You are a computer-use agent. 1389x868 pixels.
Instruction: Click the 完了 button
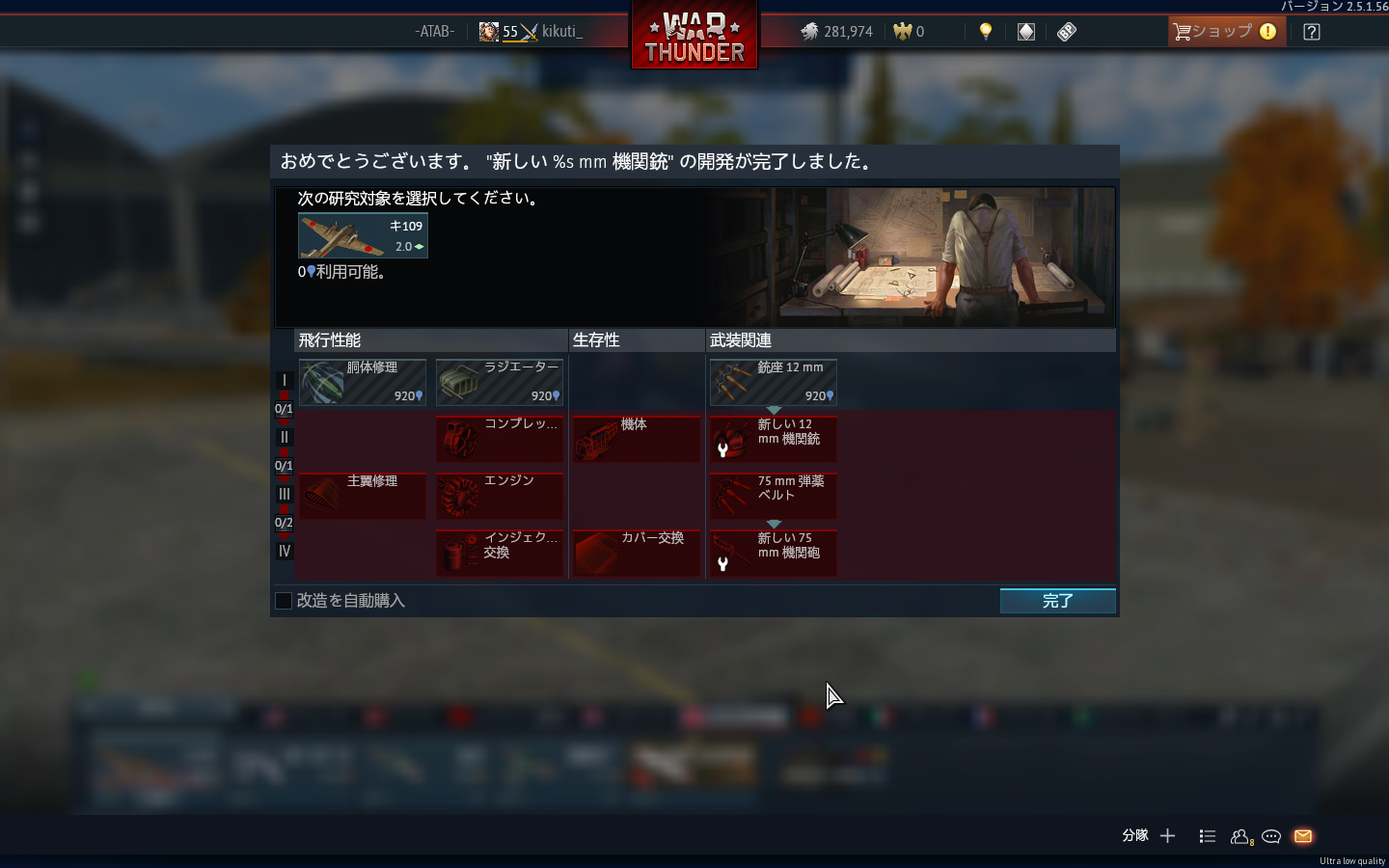[1057, 601]
